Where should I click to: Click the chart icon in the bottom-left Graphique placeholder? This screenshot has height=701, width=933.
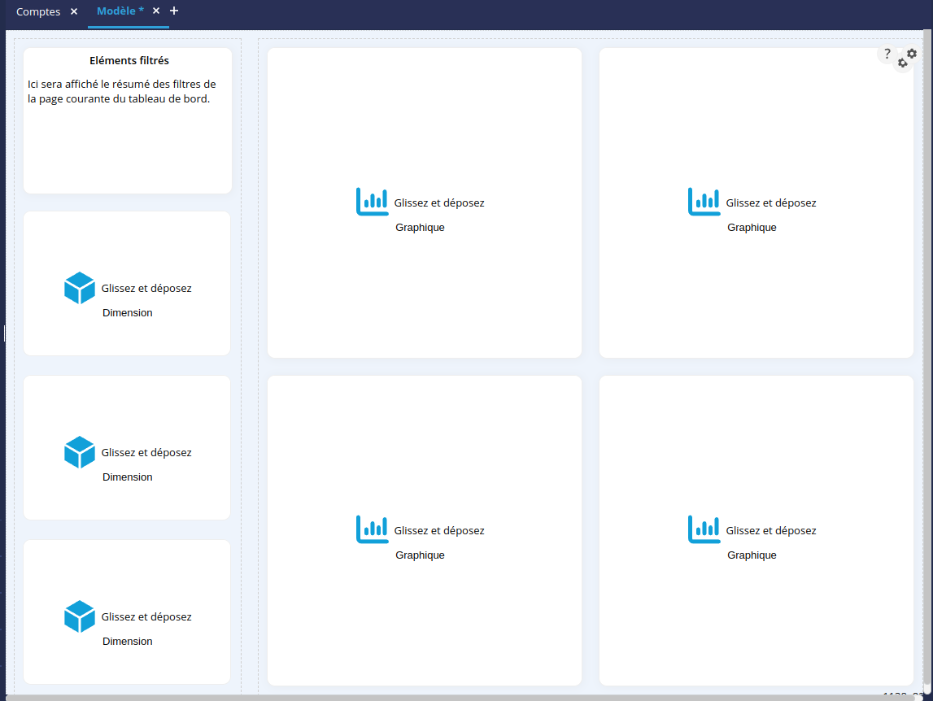(x=372, y=529)
